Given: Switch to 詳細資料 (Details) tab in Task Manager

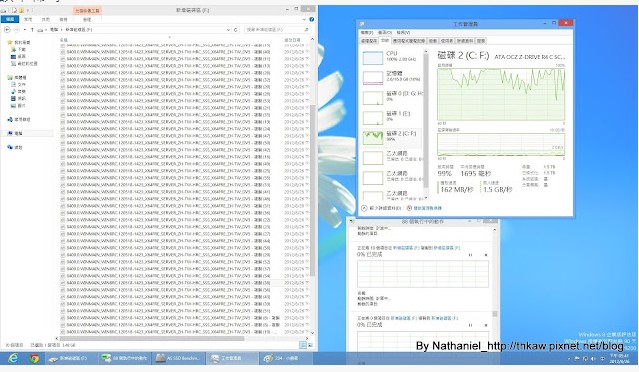Looking at the screenshot, I should coord(465,41).
